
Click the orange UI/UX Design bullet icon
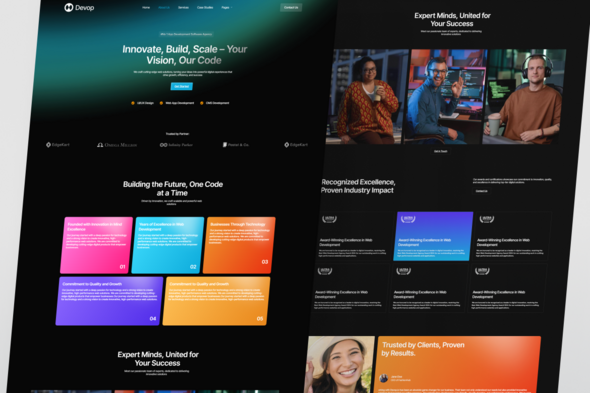133,103
